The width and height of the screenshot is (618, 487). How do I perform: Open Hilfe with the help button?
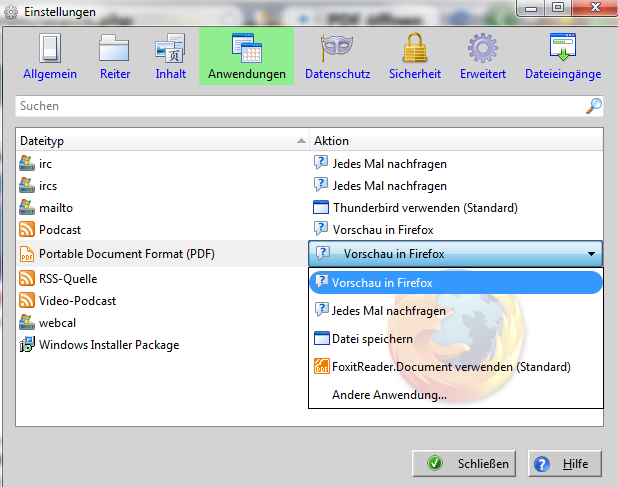(x=565, y=464)
